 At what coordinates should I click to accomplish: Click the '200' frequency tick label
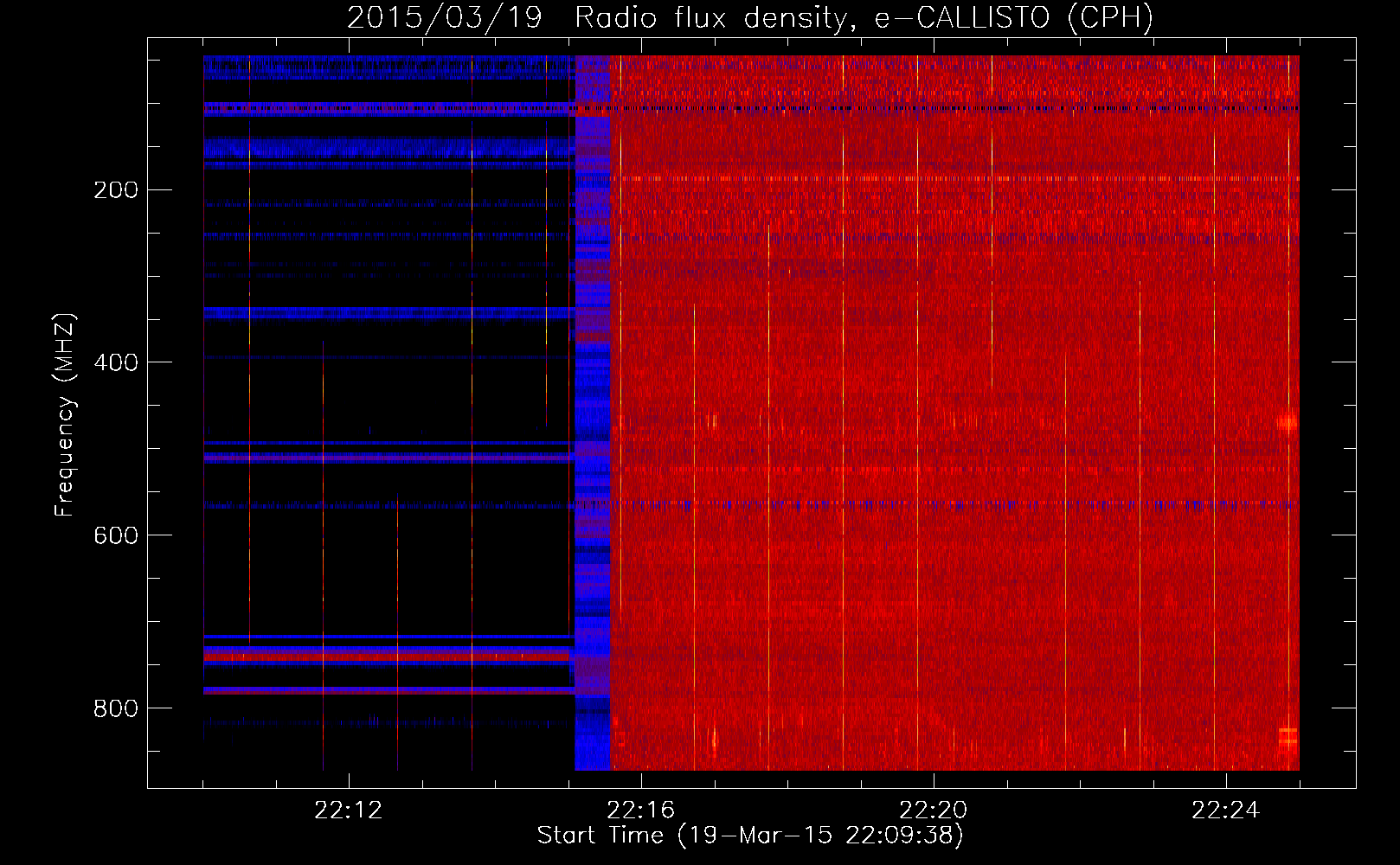116,190
